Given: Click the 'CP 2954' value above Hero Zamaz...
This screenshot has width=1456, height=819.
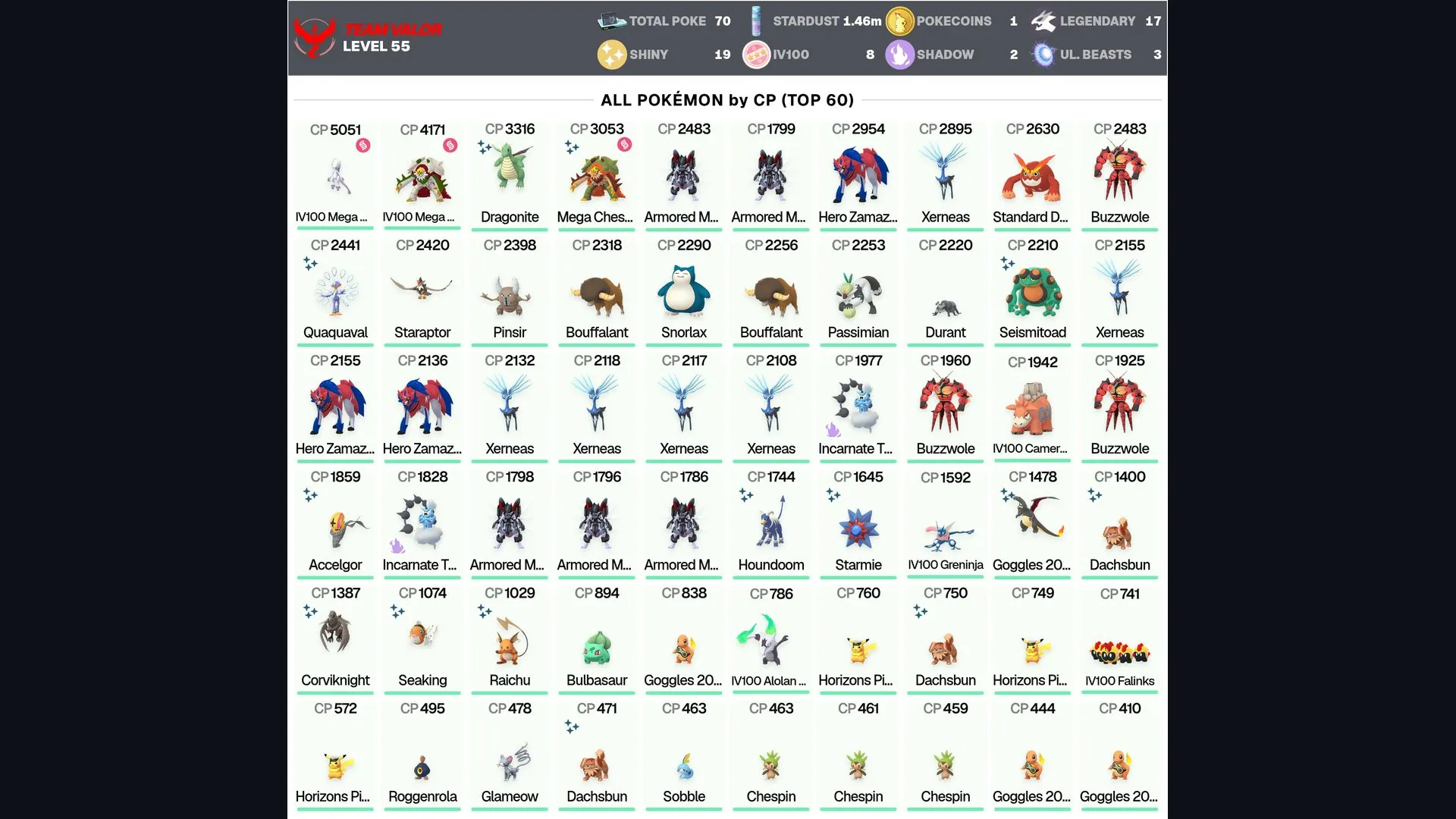Looking at the screenshot, I should pos(858,129).
